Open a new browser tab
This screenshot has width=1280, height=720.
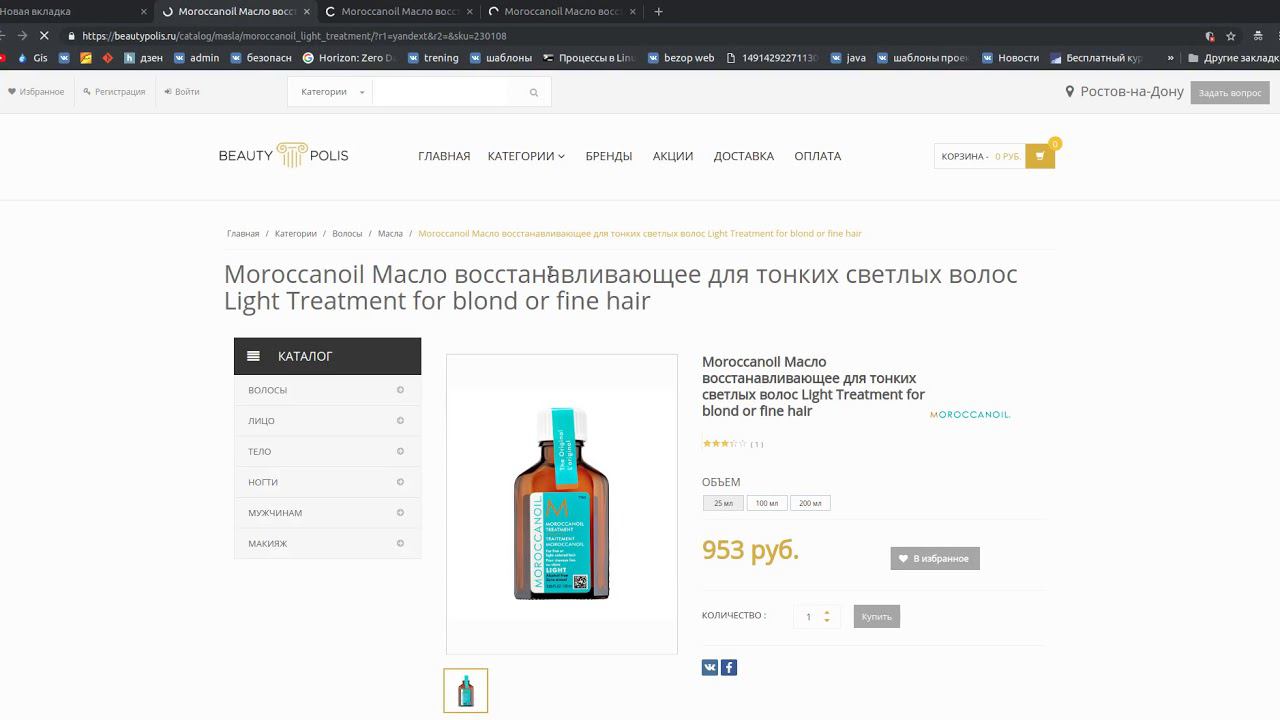[x=658, y=12]
